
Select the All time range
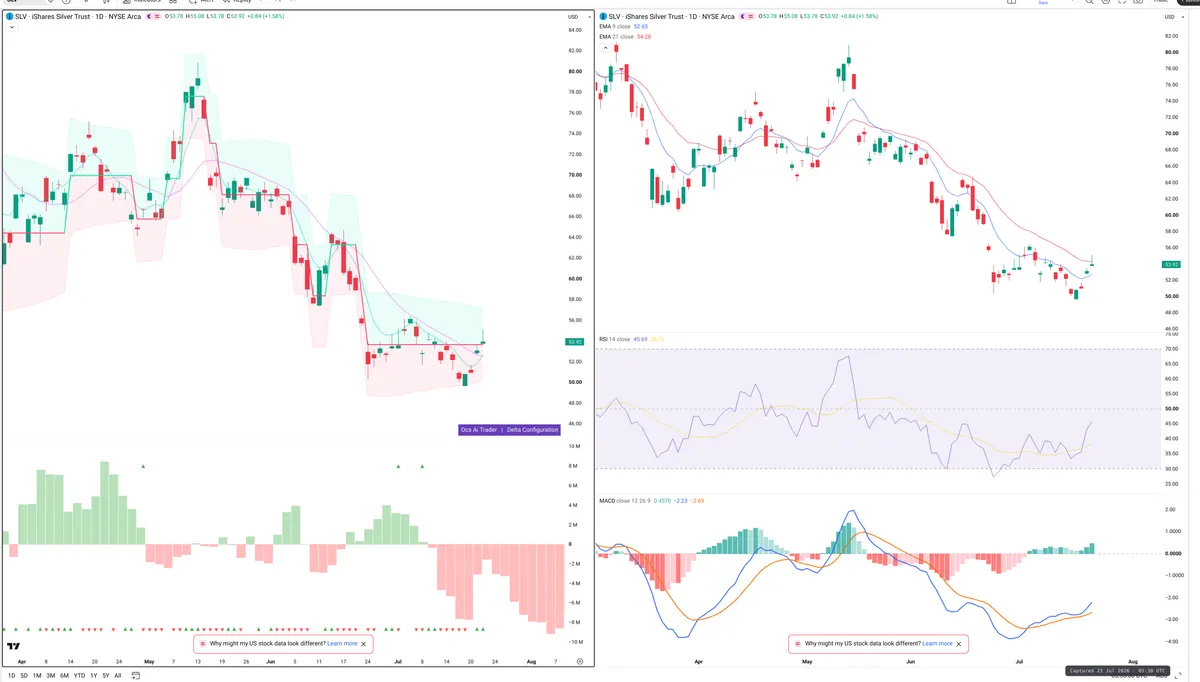point(118,676)
